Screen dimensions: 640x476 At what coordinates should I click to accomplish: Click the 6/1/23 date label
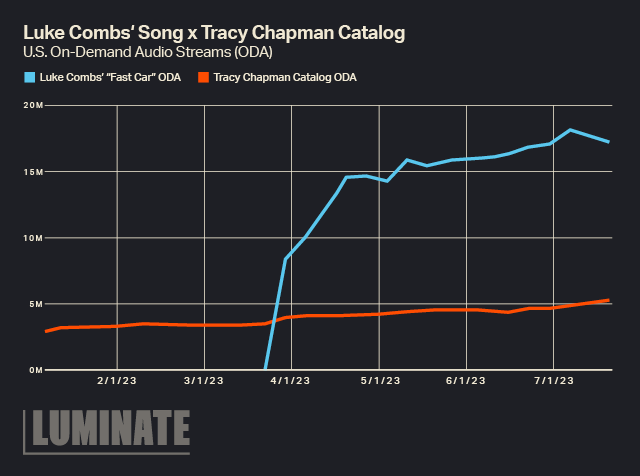point(465,381)
